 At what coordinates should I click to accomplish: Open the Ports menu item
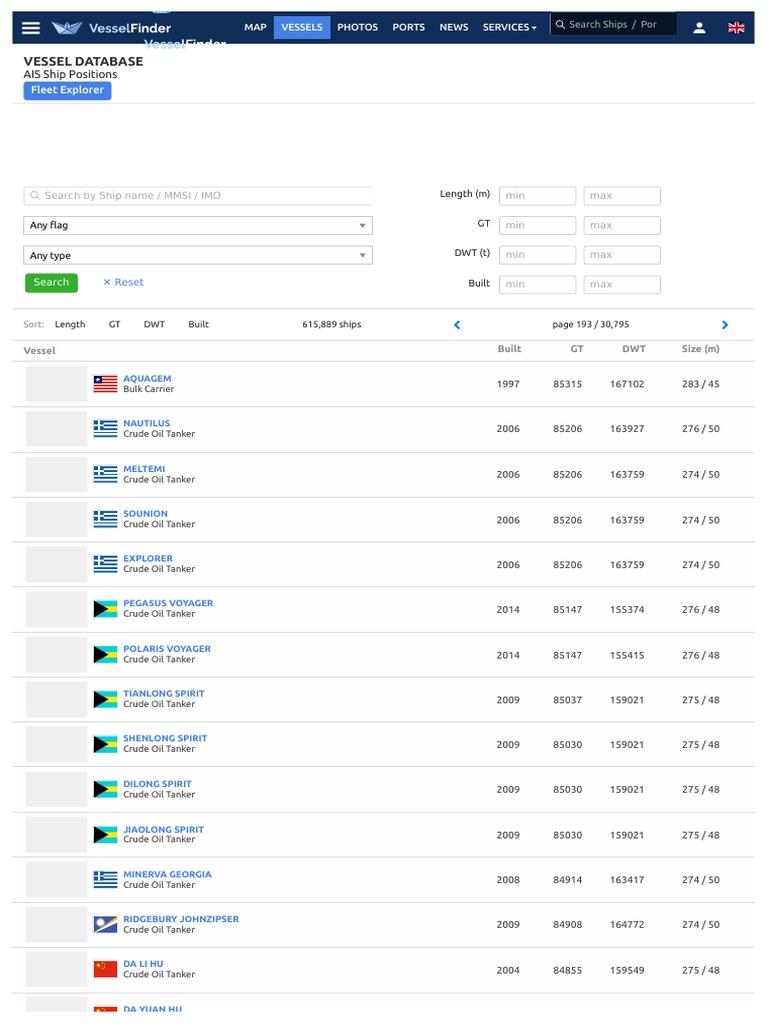click(408, 27)
